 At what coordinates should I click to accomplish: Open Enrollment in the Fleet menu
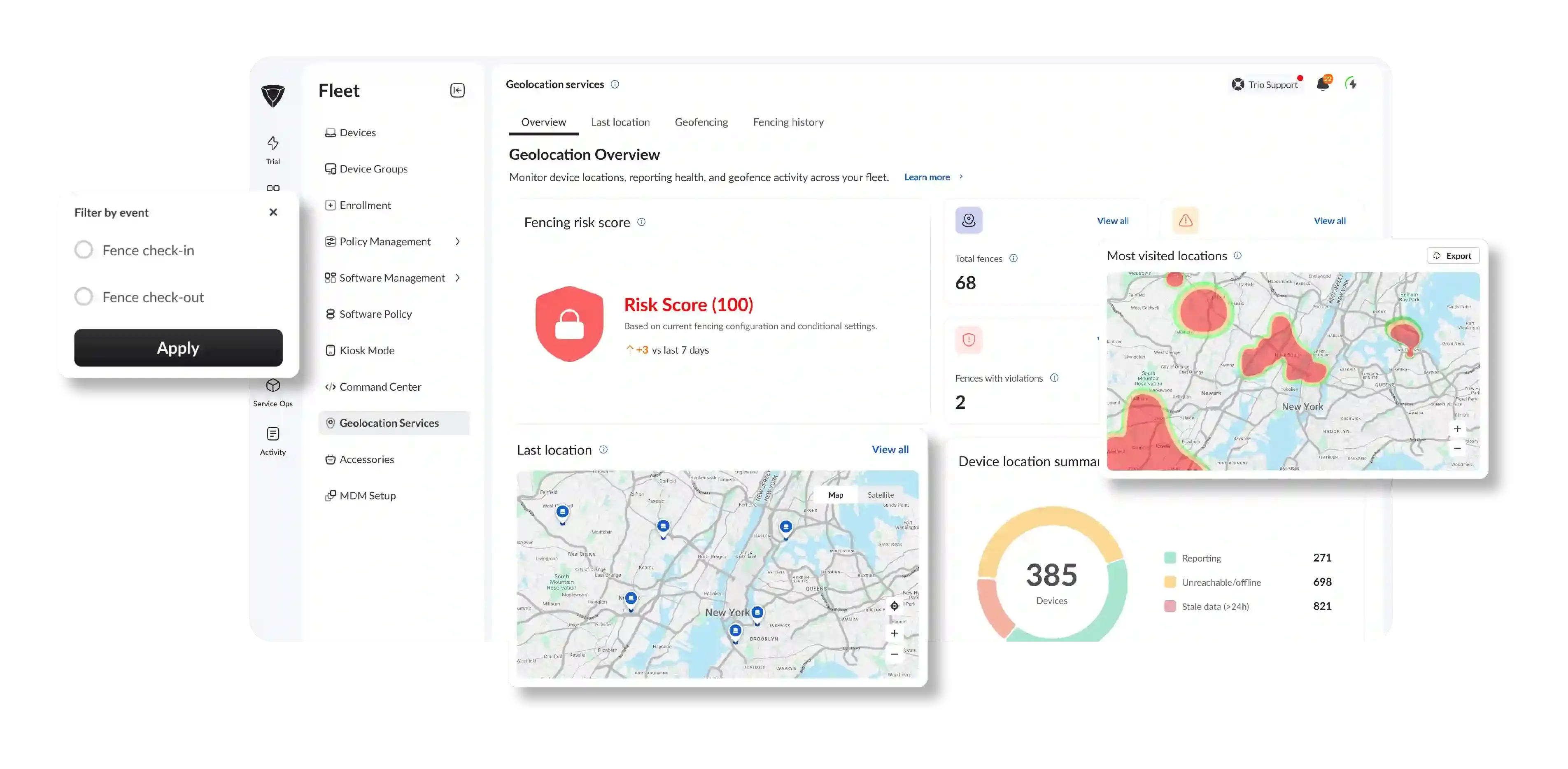(393, 205)
